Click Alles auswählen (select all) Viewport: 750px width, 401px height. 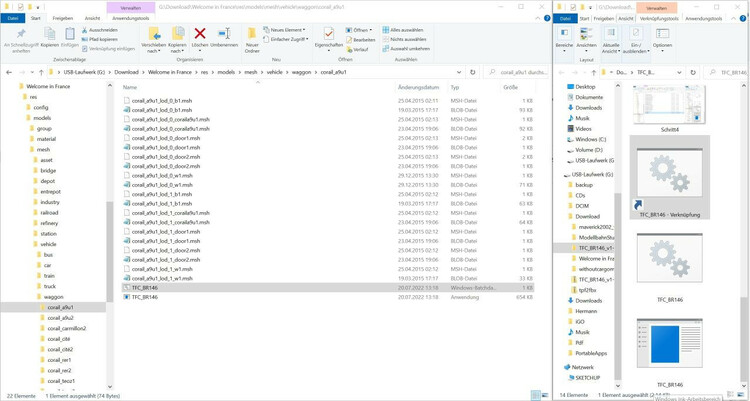pos(403,30)
